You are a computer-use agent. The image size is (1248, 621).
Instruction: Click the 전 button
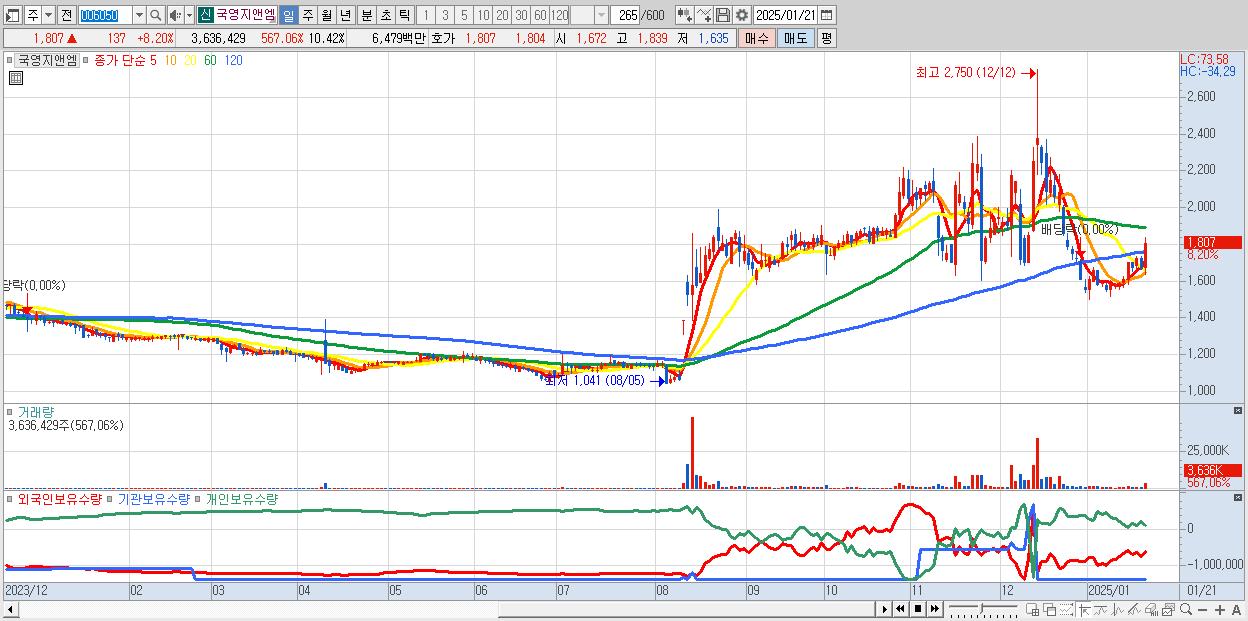coord(66,15)
